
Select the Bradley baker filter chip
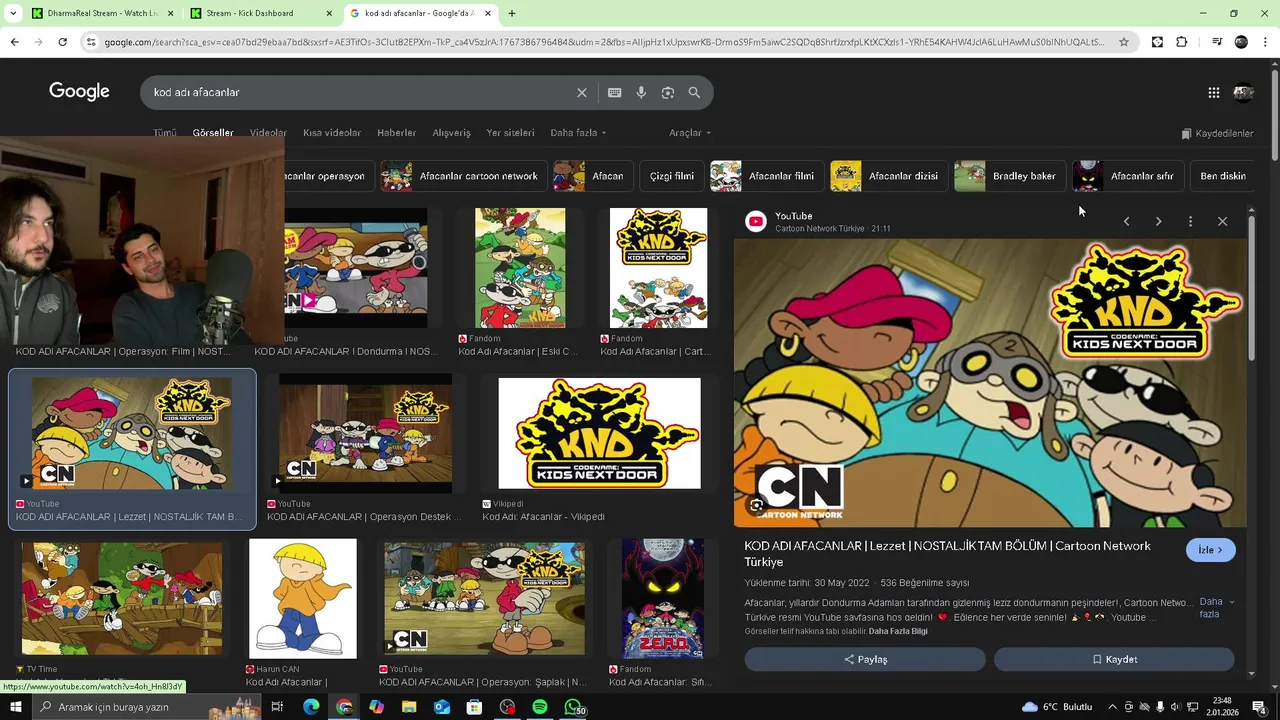pos(1008,176)
